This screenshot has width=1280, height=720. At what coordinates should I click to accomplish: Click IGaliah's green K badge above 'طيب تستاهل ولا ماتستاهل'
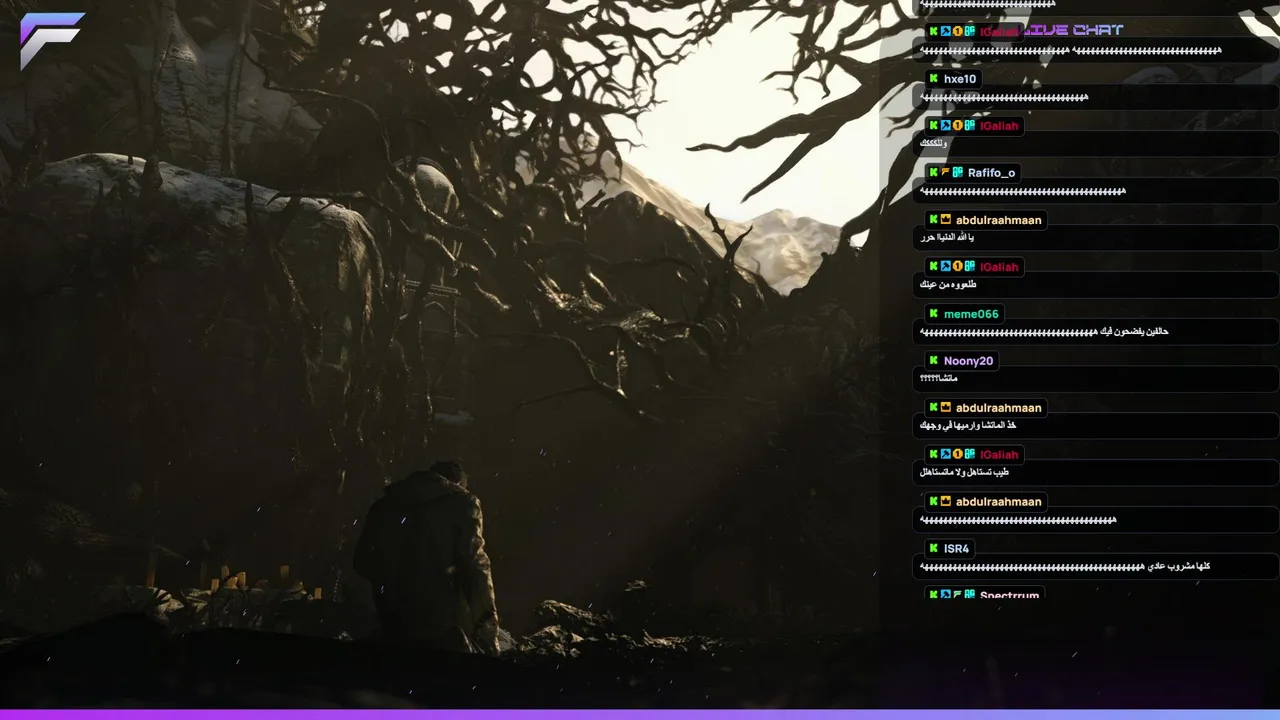tap(934, 455)
